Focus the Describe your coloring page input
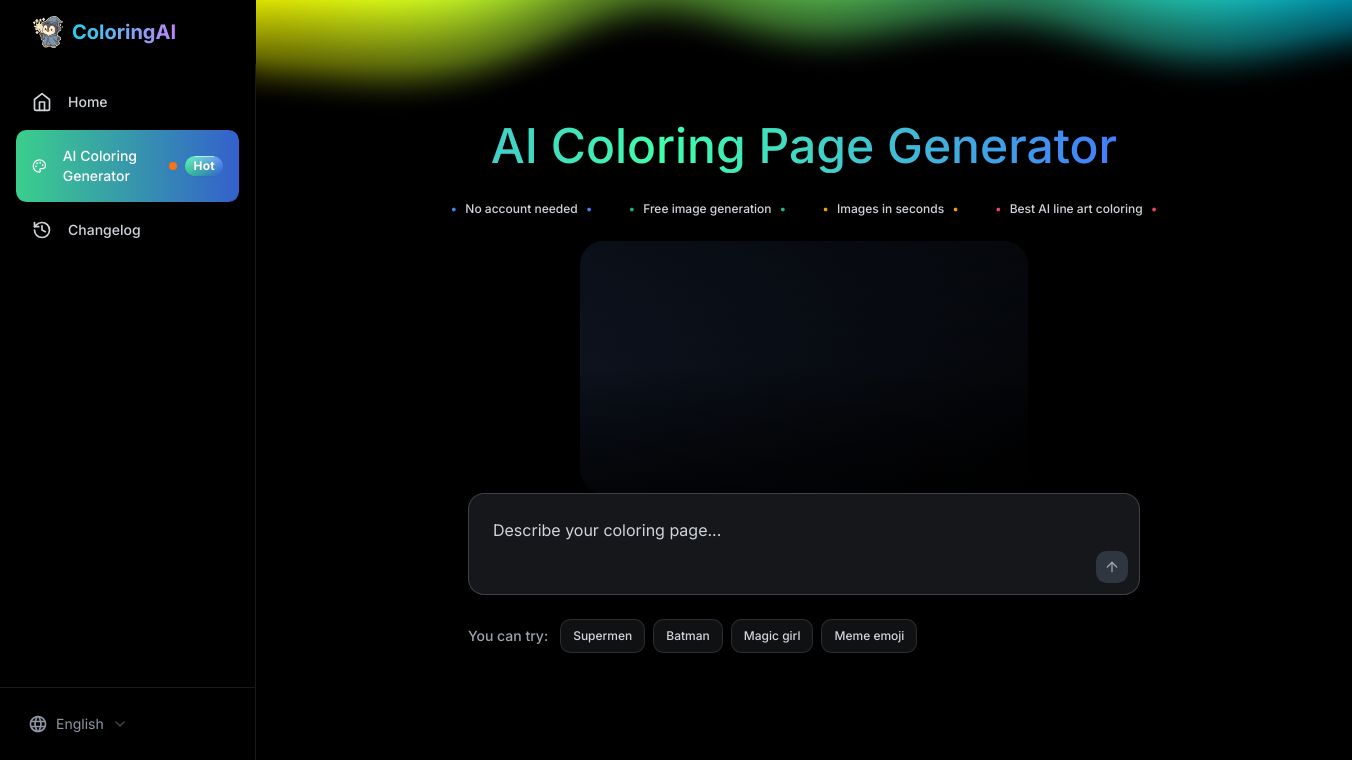This screenshot has height=760, width=1352. [804, 544]
